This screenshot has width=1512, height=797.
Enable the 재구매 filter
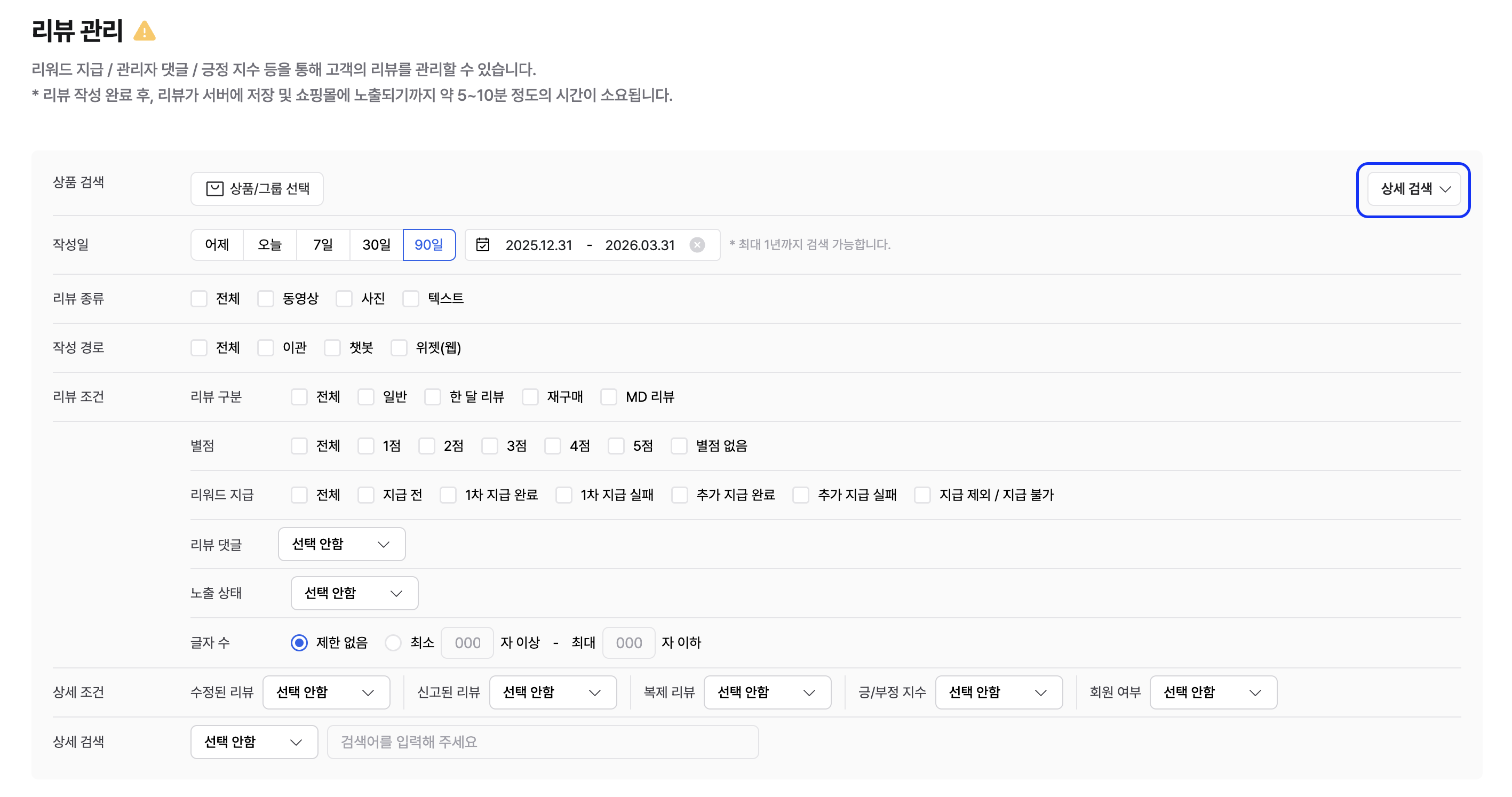click(531, 397)
